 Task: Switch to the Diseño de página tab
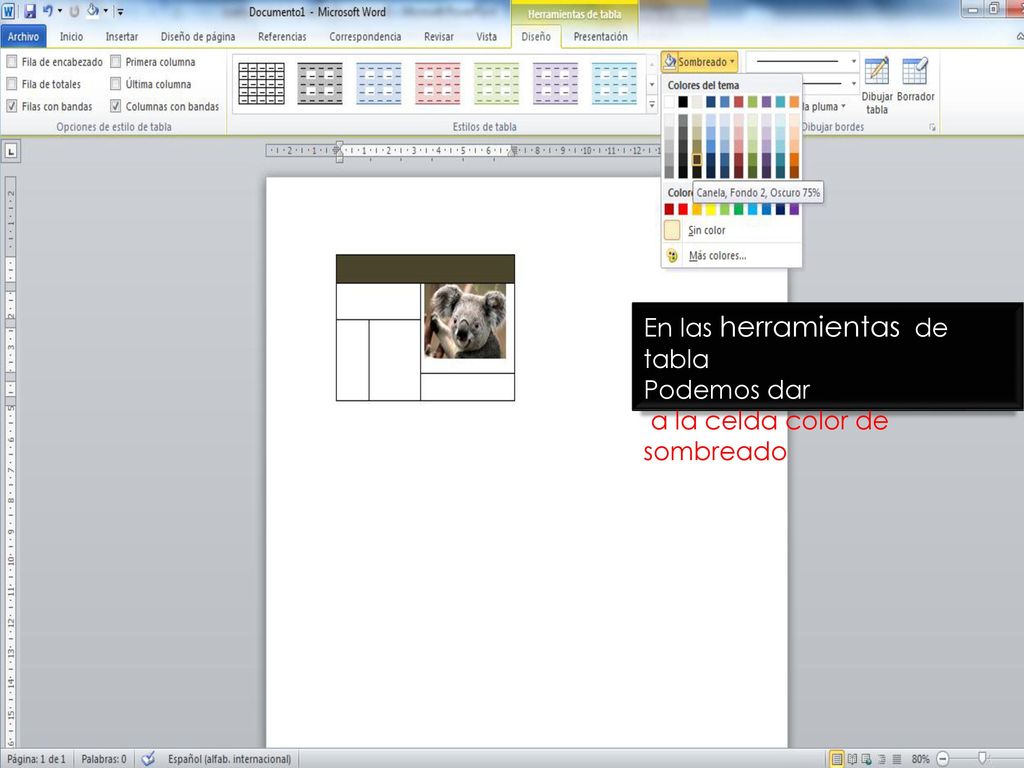point(198,37)
